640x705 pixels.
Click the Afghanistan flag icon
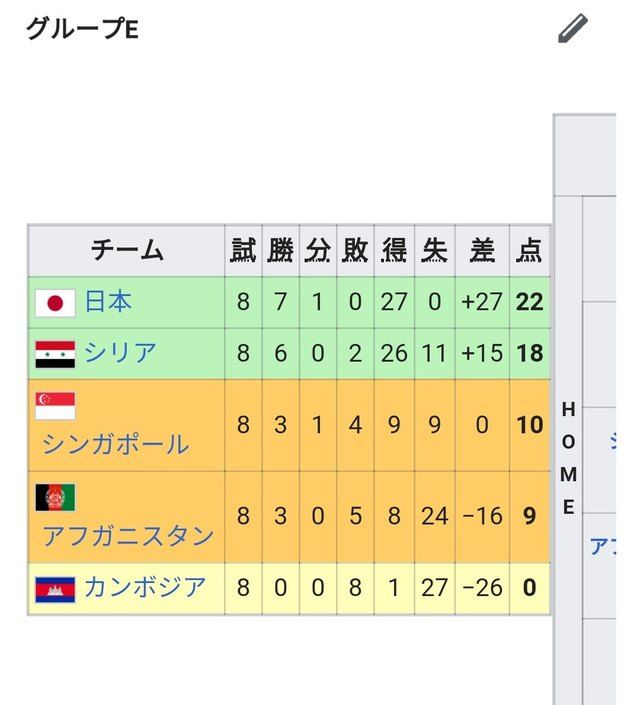[x=55, y=497]
